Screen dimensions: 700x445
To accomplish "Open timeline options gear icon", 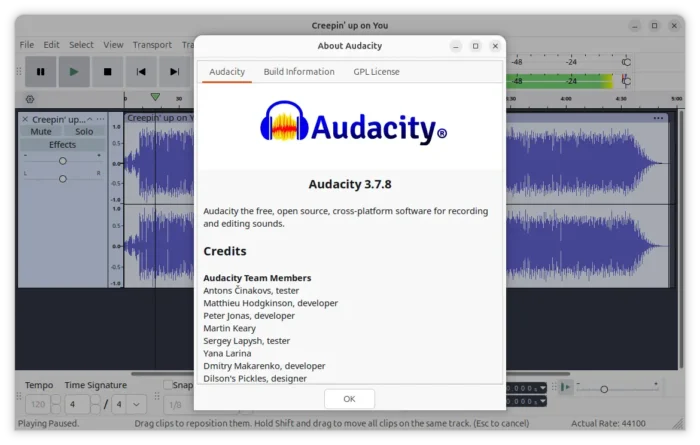I will pyautogui.click(x=30, y=99).
